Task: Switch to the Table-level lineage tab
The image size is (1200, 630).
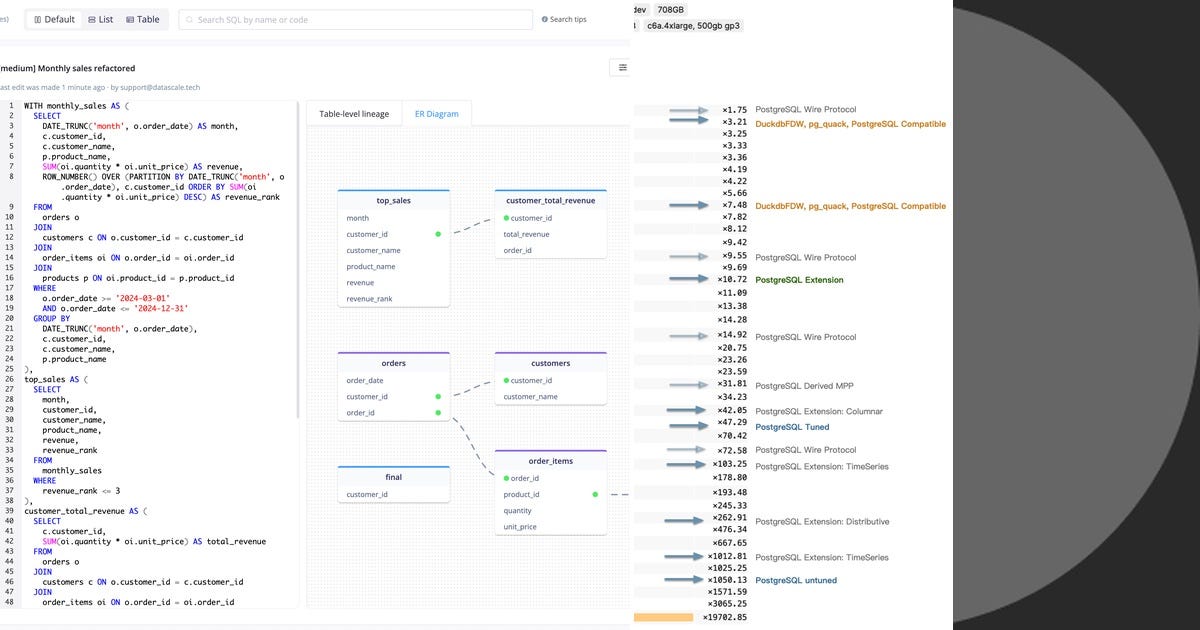Action: coord(354,113)
